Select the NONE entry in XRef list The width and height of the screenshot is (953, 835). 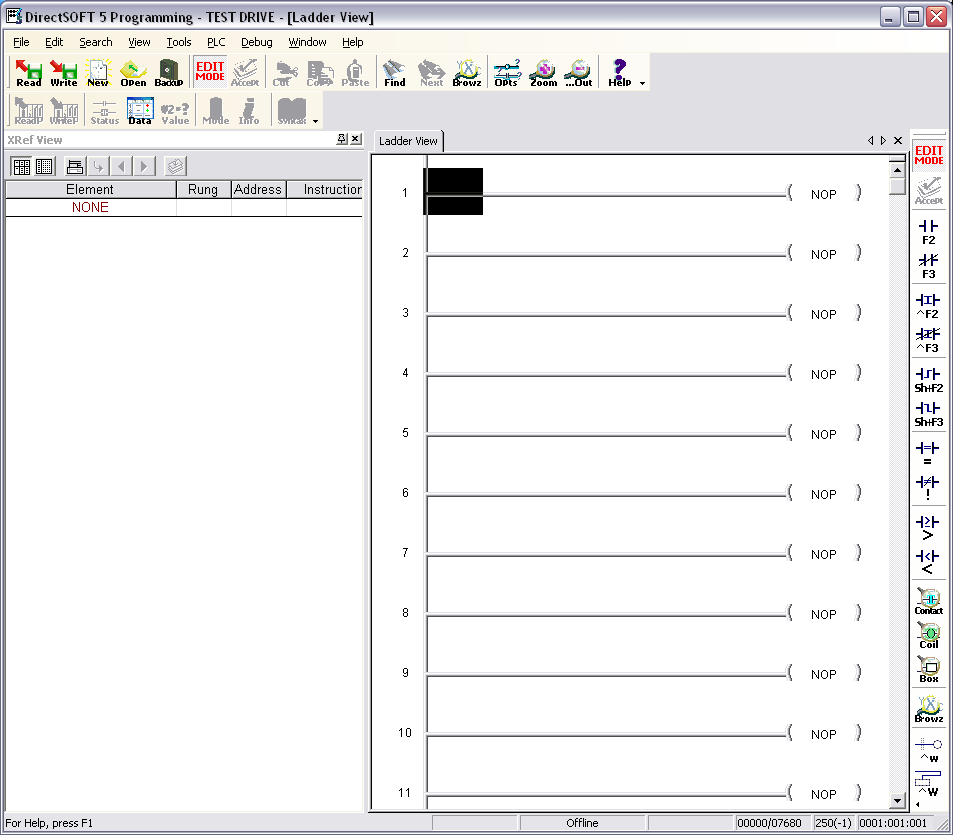click(x=91, y=207)
